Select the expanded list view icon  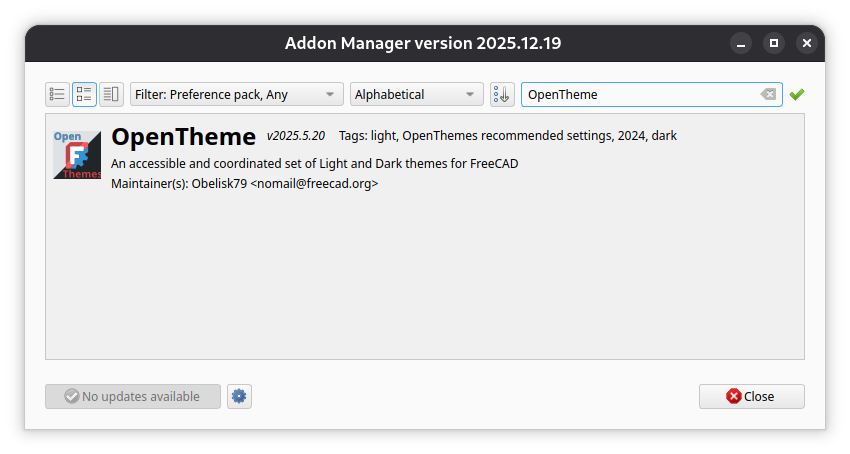pyautogui.click(x=84, y=94)
